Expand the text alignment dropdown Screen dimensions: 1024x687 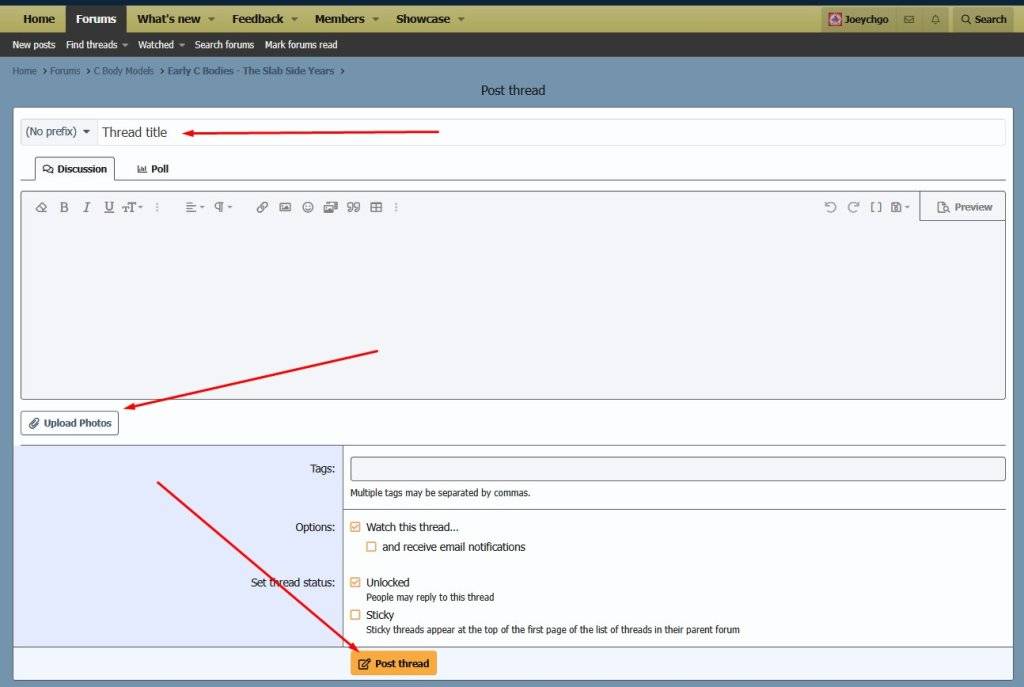coord(194,208)
